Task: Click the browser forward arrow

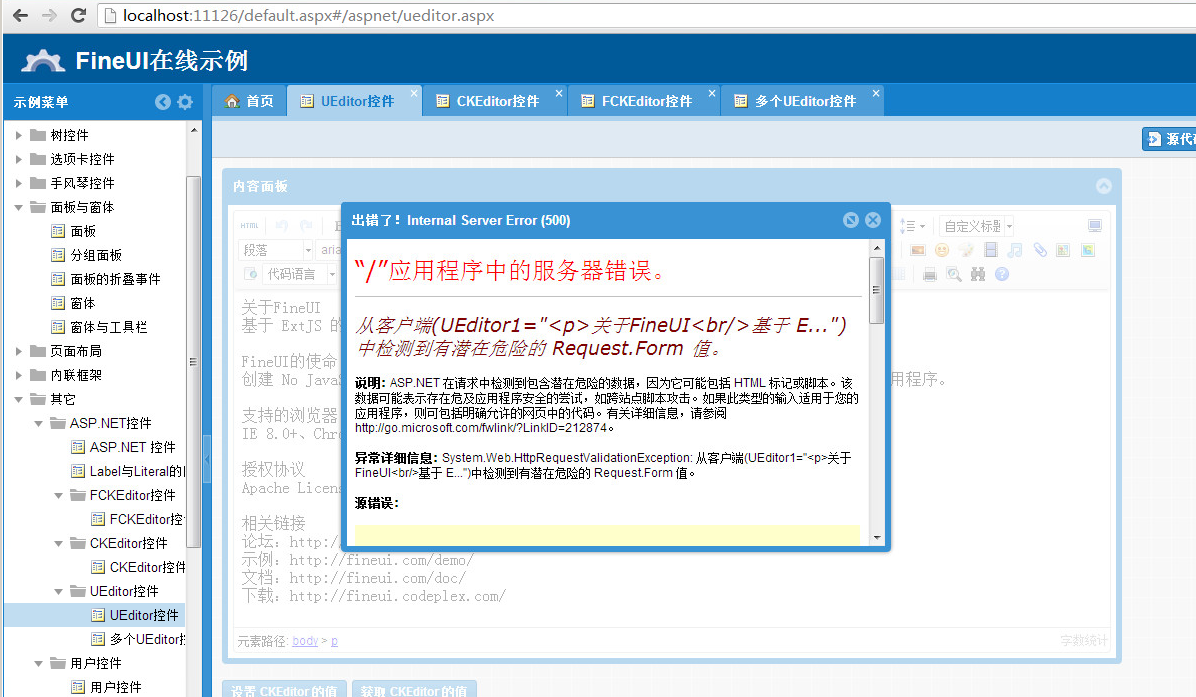Action: (50, 15)
